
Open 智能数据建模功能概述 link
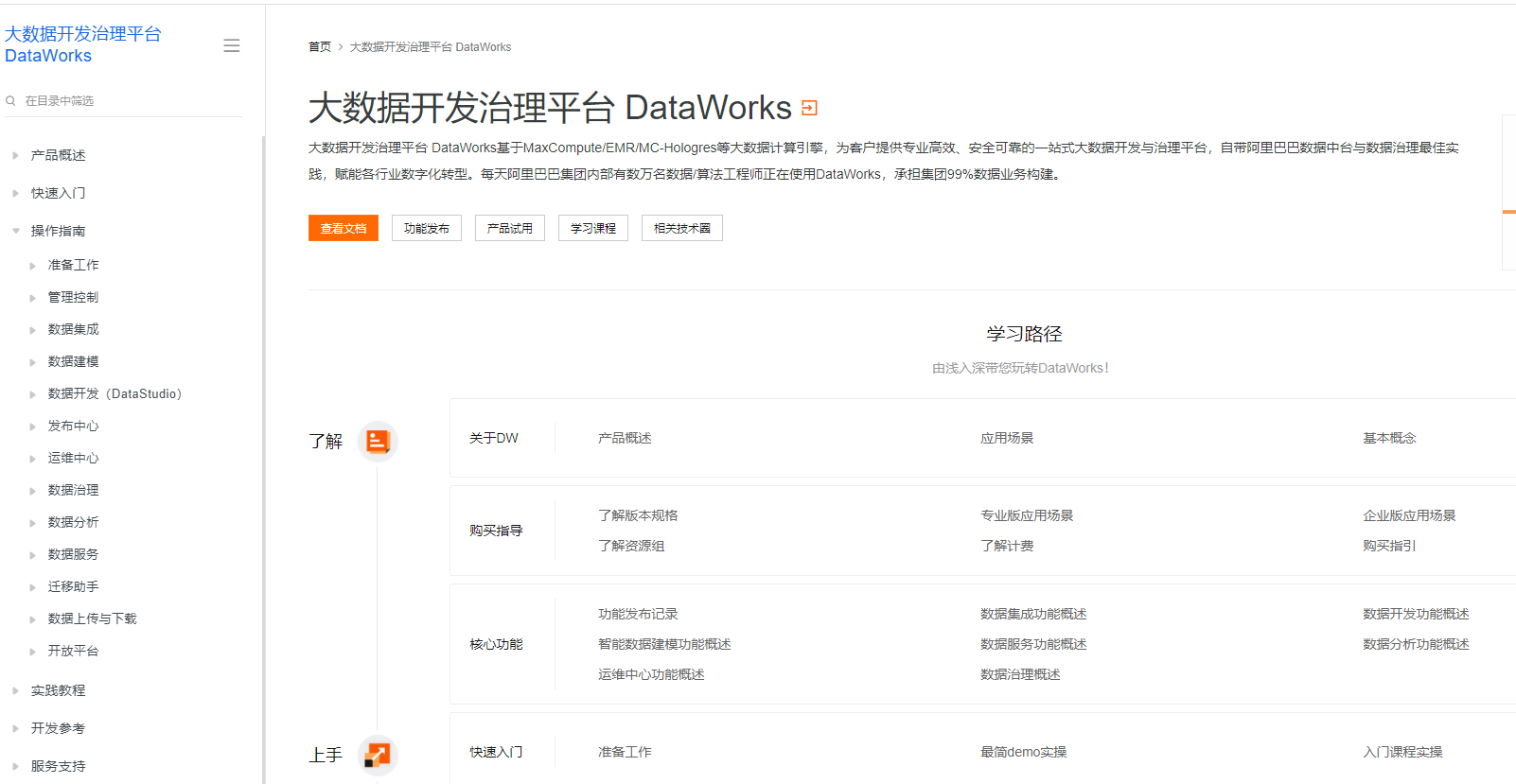pyautogui.click(x=664, y=644)
